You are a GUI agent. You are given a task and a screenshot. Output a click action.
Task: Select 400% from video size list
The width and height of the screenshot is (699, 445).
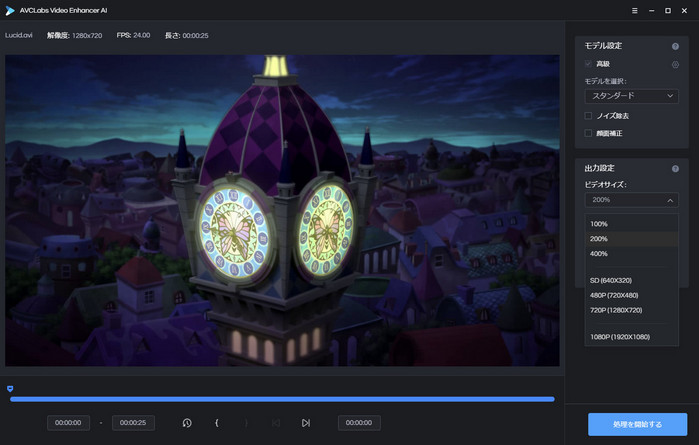tap(631, 254)
